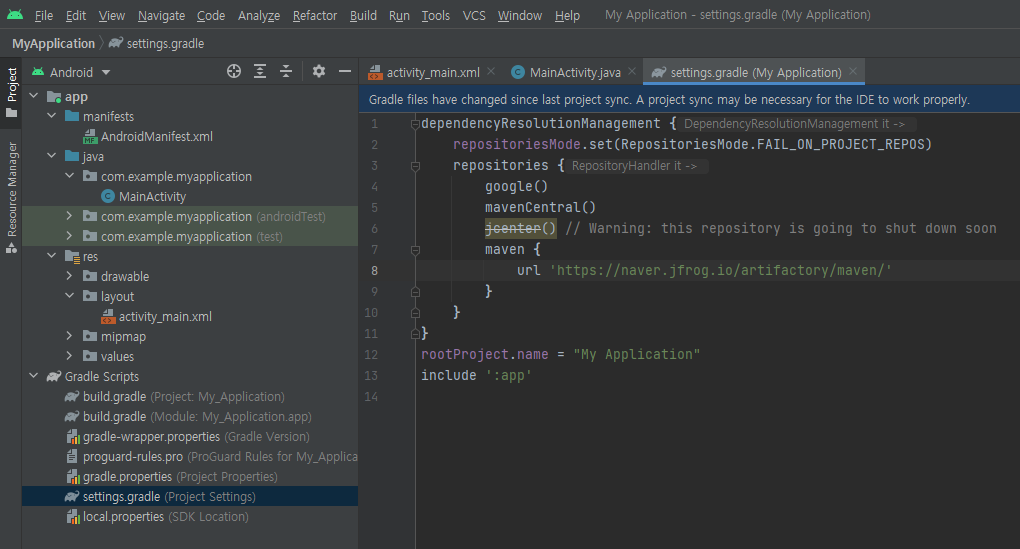Open the Build menu
The width and height of the screenshot is (1020, 549).
coord(363,15)
